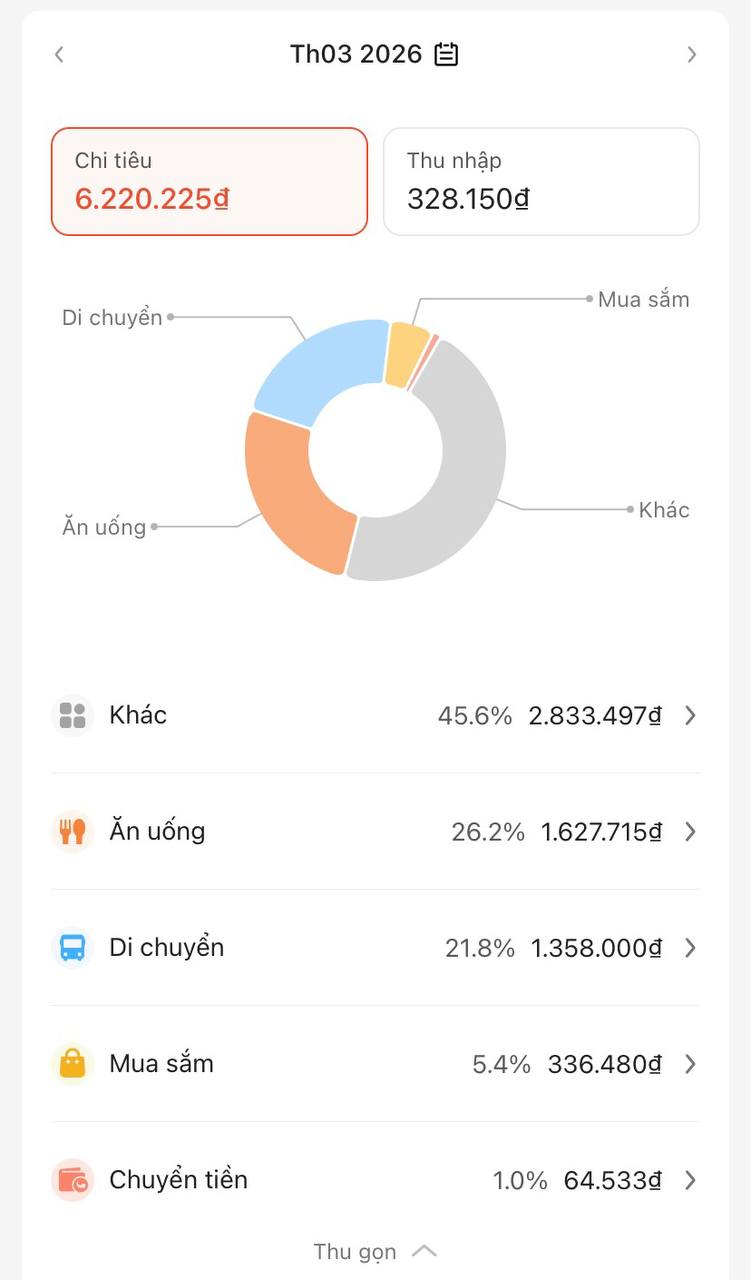Screen dimensions: 751x1280
Task: Expand Khác details with its chevron
Action: pyautogui.click(x=690, y=715)
